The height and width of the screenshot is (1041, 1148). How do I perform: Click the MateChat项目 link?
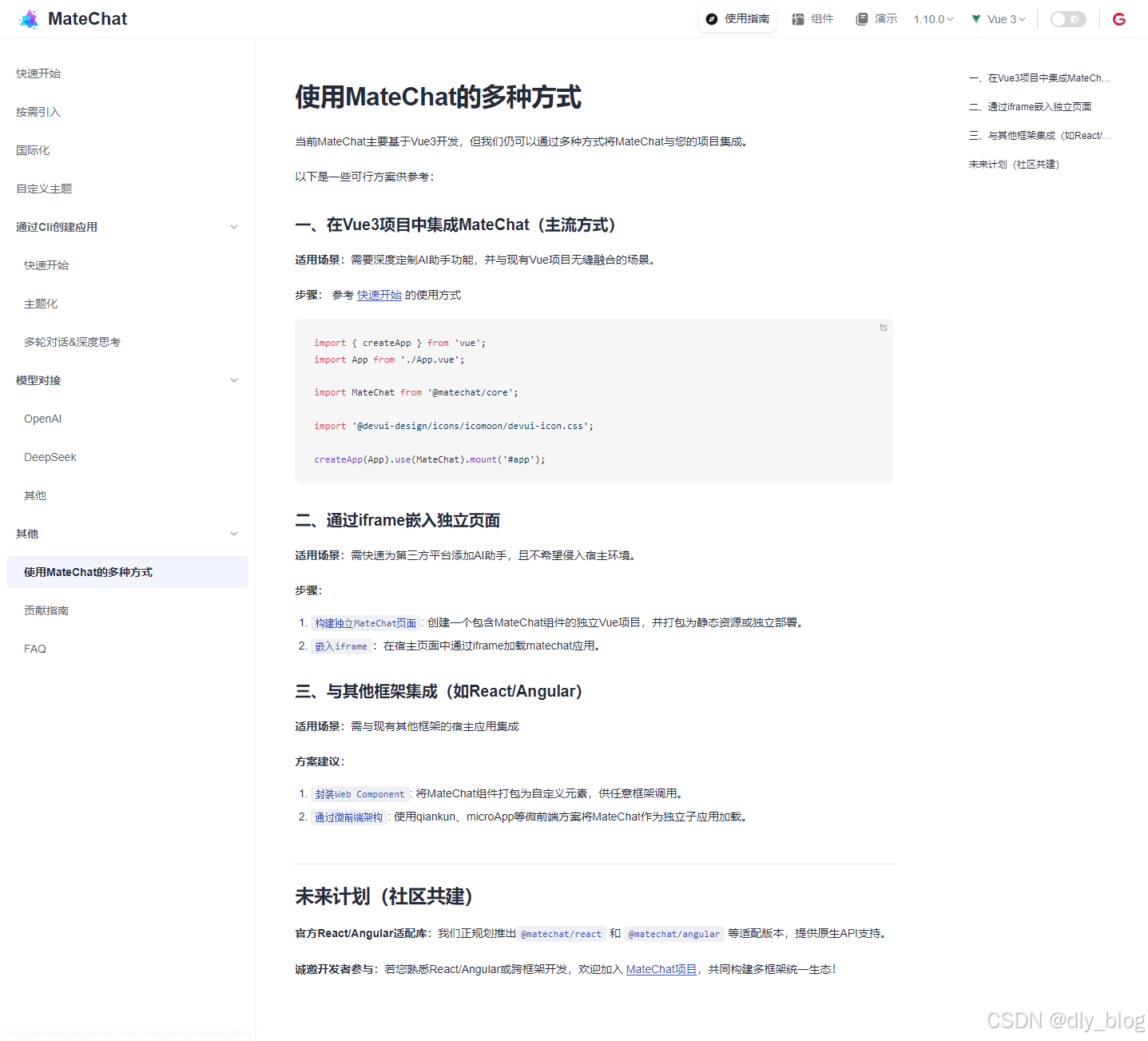(661, 969)
